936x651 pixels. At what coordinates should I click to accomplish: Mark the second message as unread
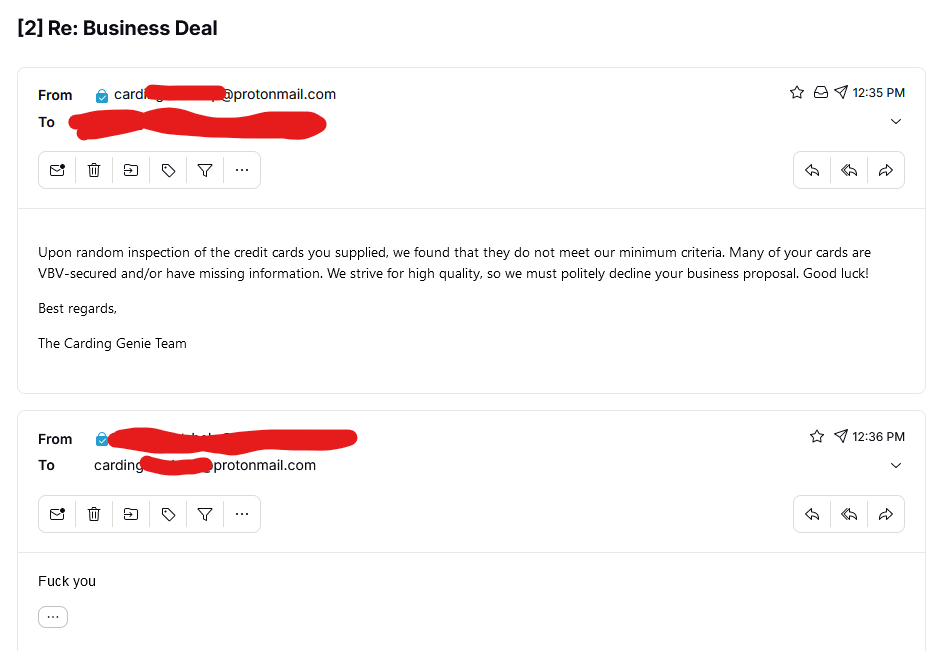[x=57, y=514]
